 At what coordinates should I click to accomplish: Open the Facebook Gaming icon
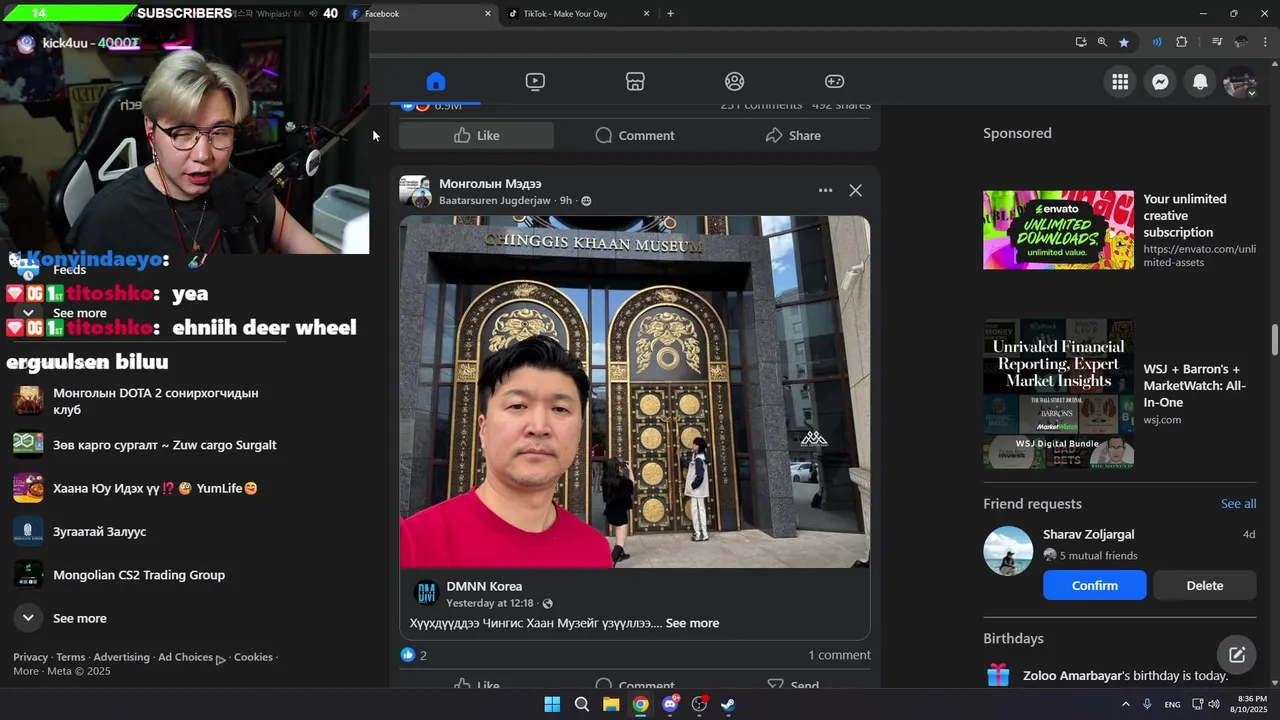(834, 81)
